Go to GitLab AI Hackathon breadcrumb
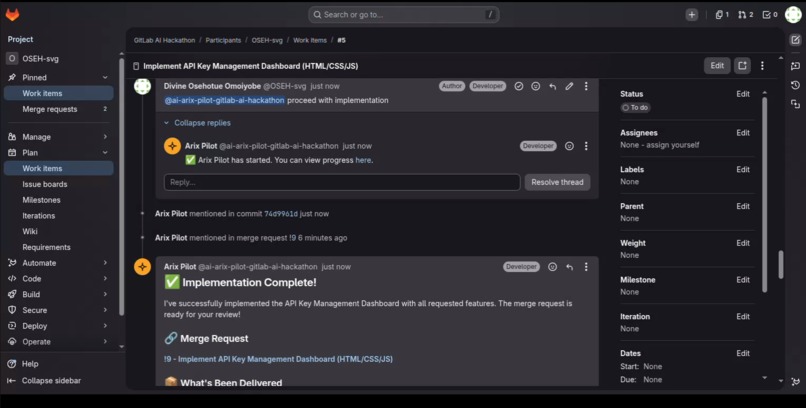The width and height of the screenshot is (806, 408). pos(164,40)
